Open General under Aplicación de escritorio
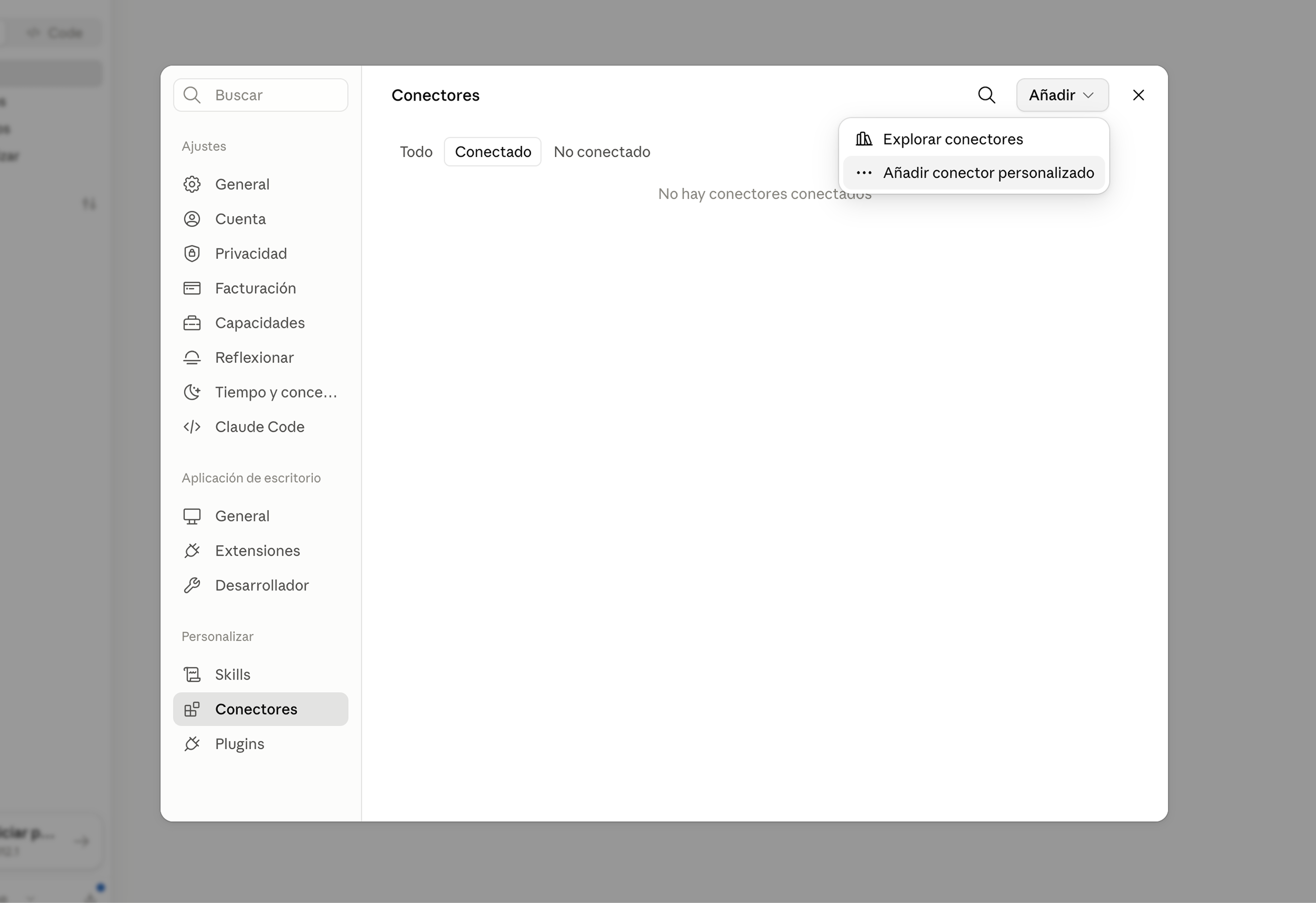Image resolution: width=1316 pixels, height=903 pixels. 260,516
